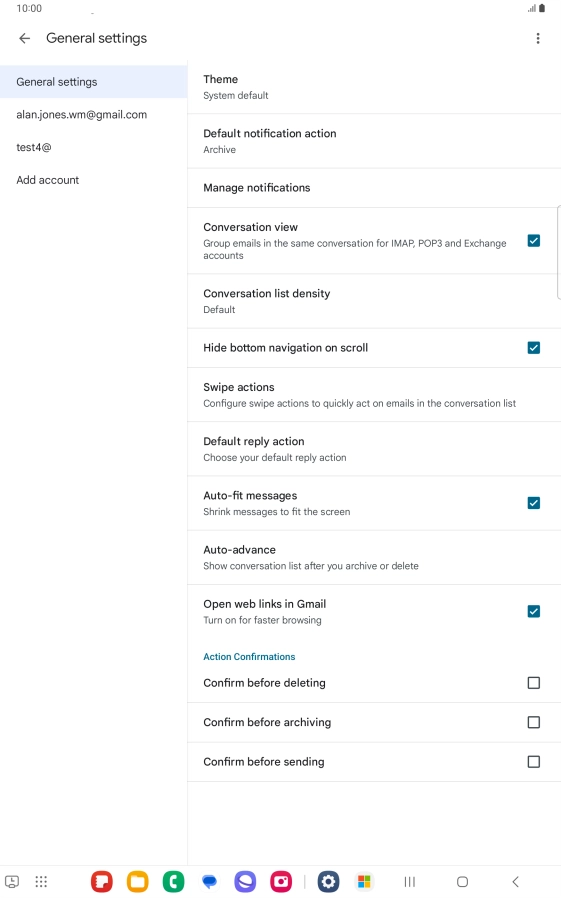
Task: Launch the yellow My Files folder app
Action: click(x=137, y=881)
